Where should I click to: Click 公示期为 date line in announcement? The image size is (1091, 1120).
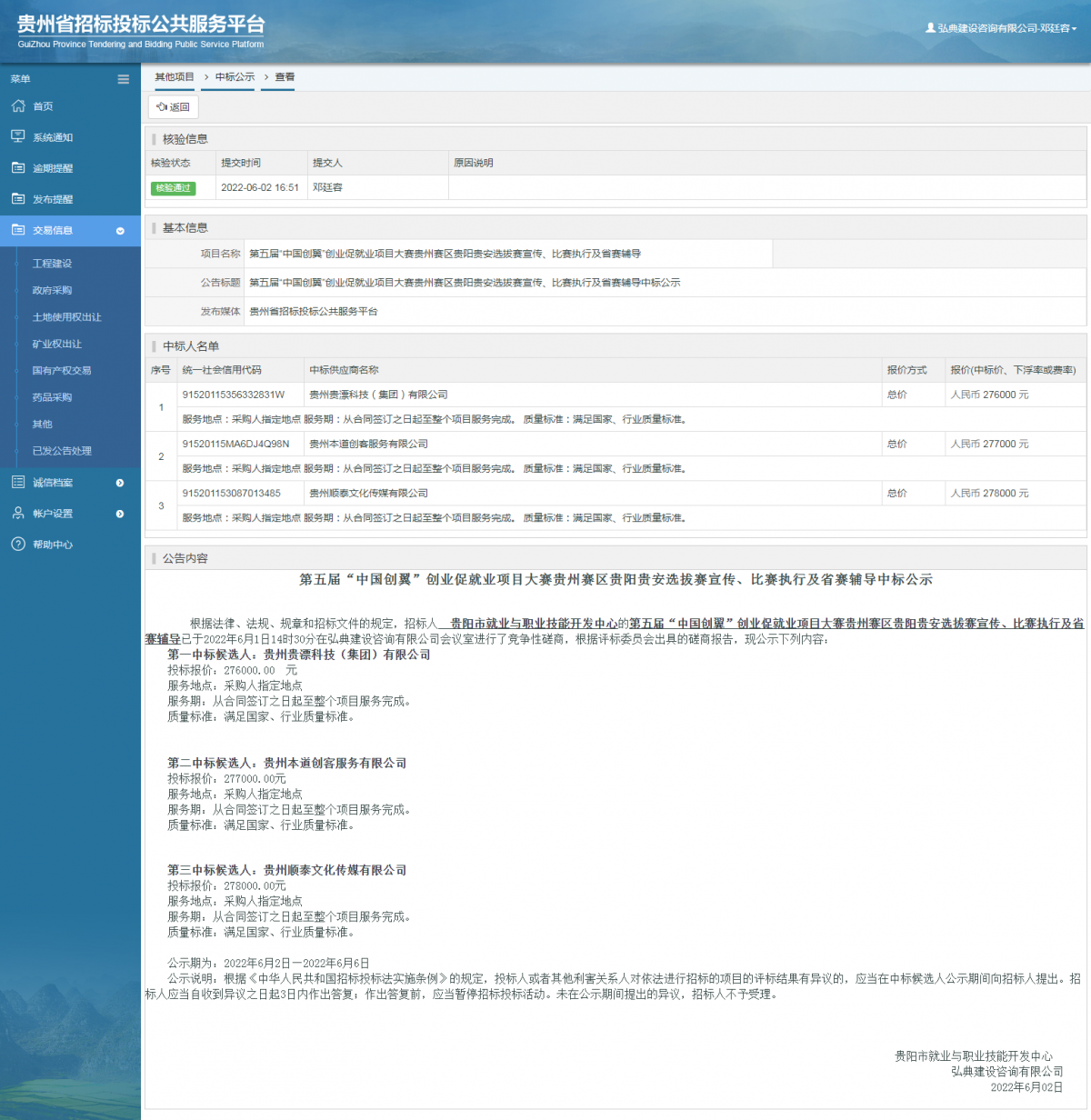tap(268, 963)
